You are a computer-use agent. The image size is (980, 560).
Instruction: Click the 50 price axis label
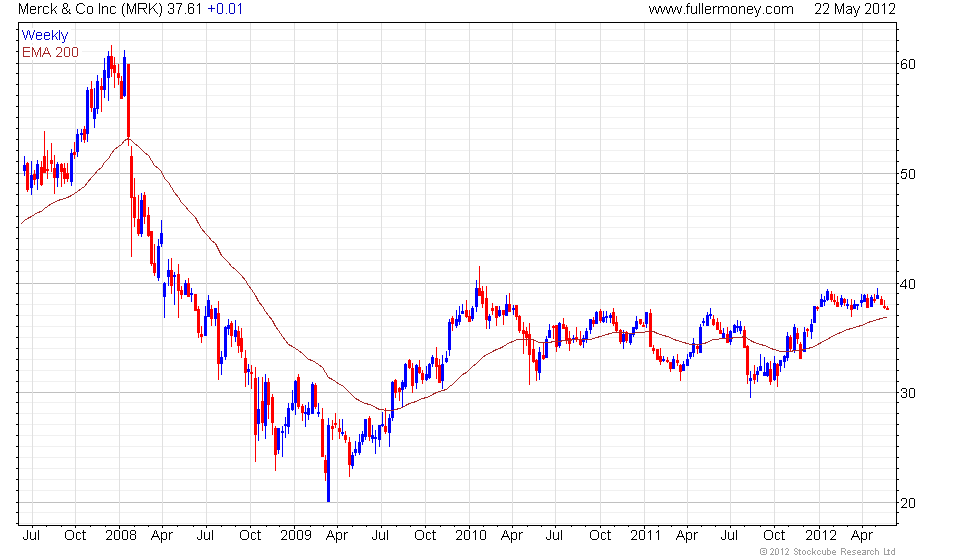coord(908,174)
